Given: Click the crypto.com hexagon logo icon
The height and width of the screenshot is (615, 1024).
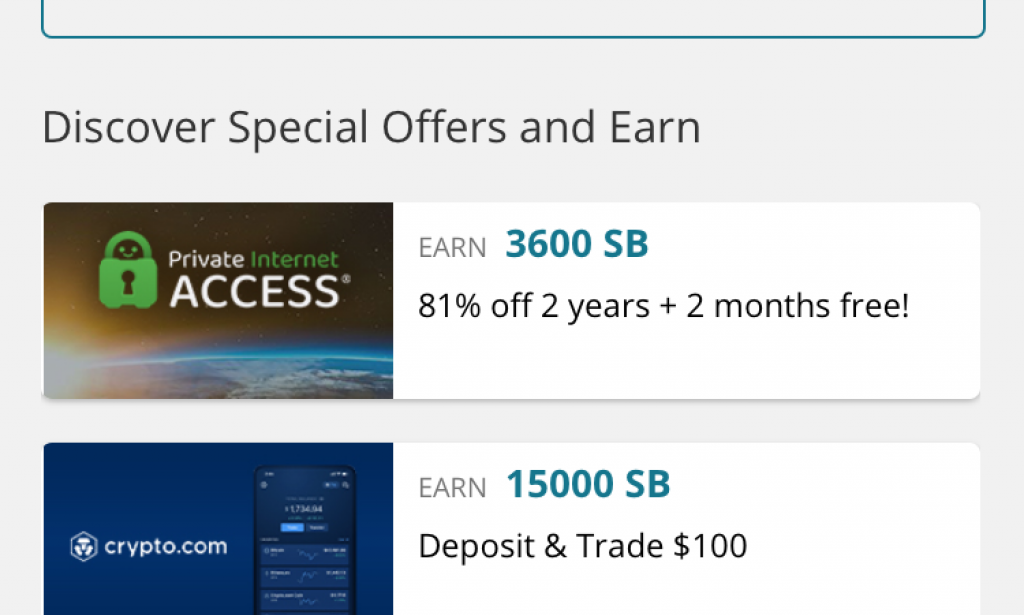Looking at the screenshot, I should pyautogui.click(x=85, y=548).
